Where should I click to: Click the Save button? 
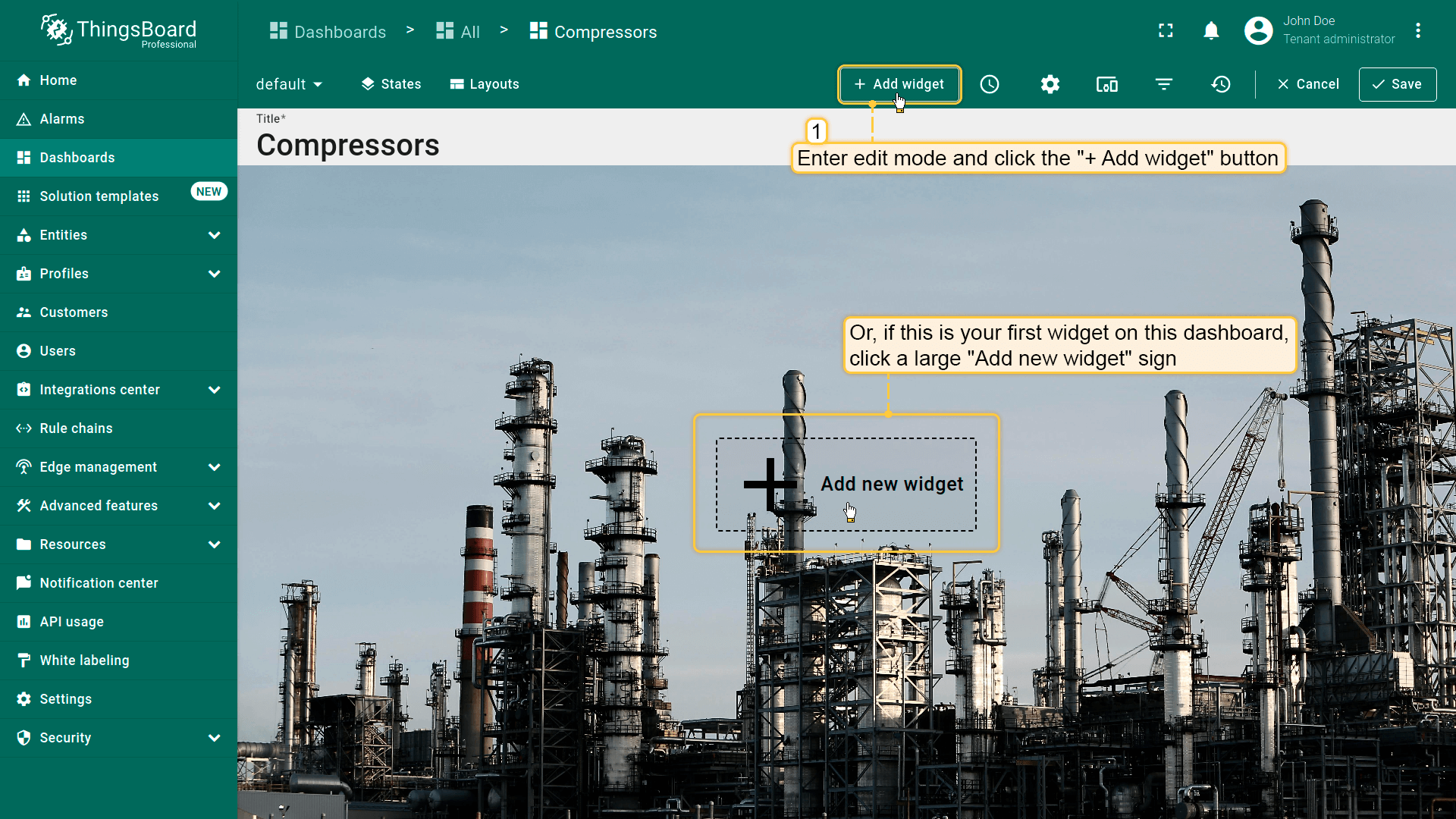click(1397, 84)
